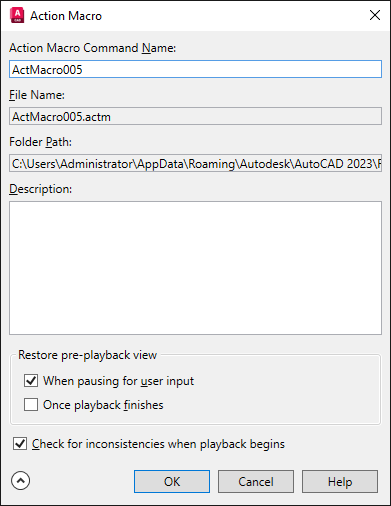Screen dimensions: 391x506
Task: Click inside the empty Description text area
Action: click(195, 268)
